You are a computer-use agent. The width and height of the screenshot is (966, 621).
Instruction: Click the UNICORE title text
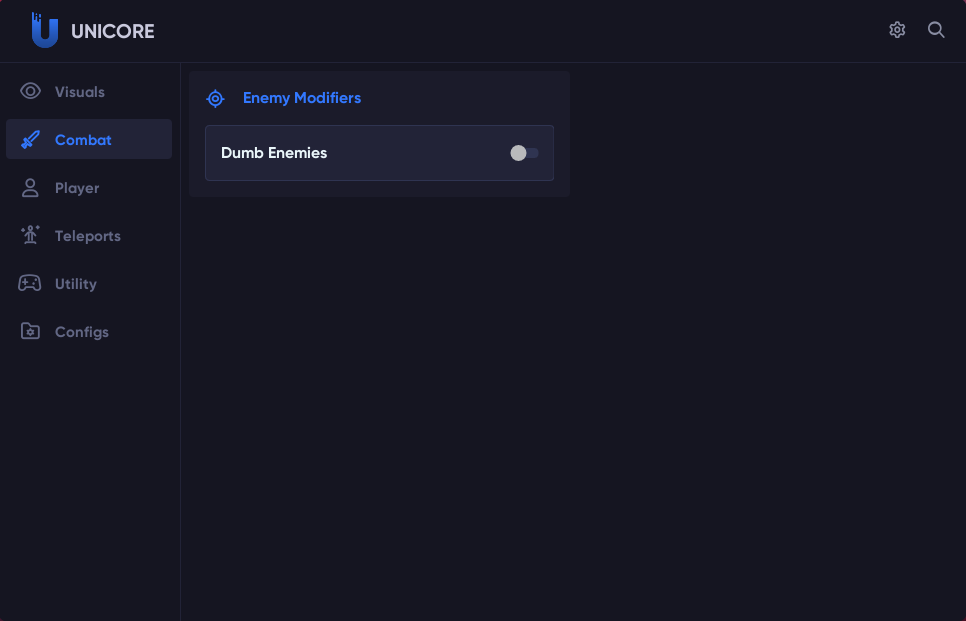(113, 31)
